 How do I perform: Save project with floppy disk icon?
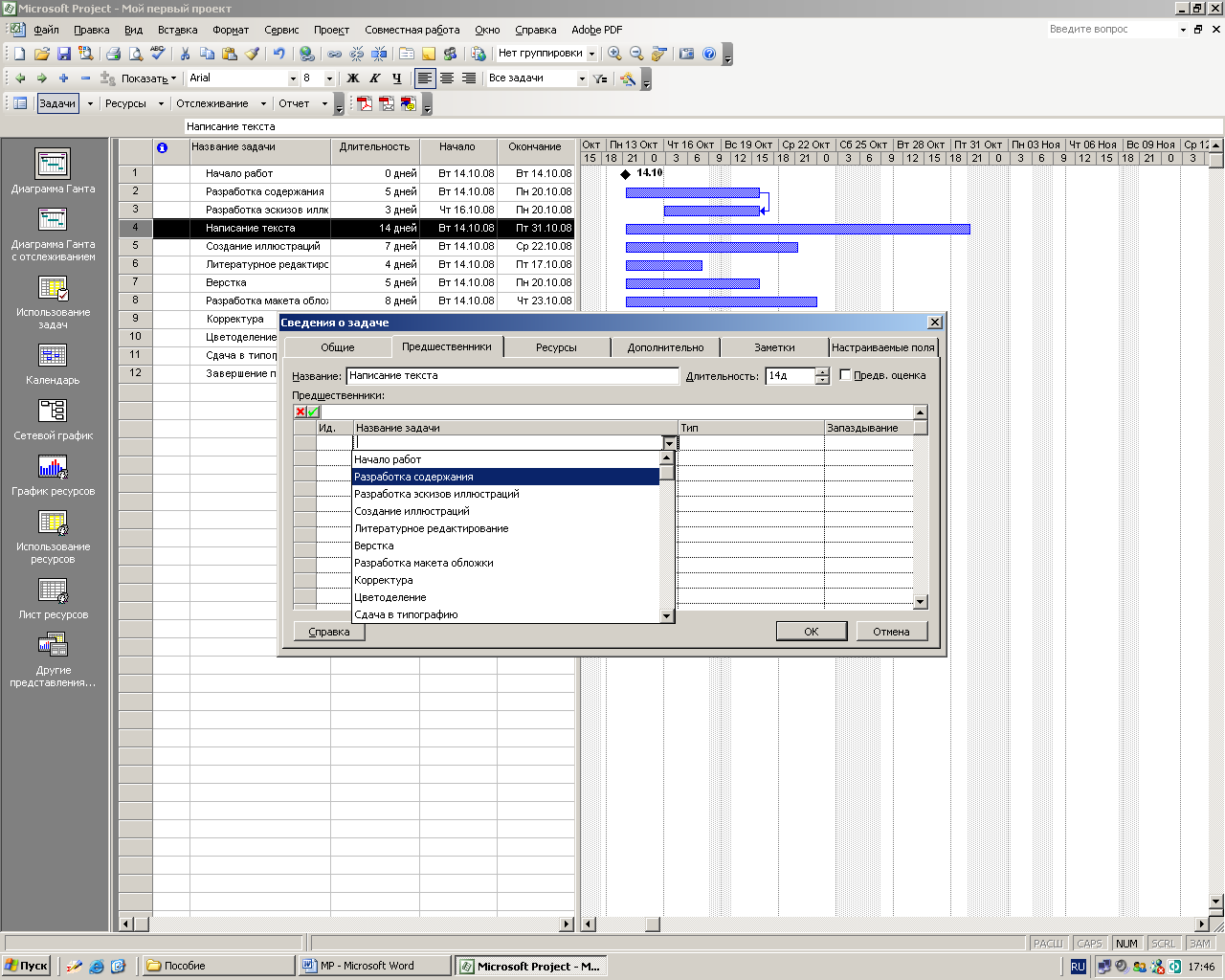(x=63, y=55)
